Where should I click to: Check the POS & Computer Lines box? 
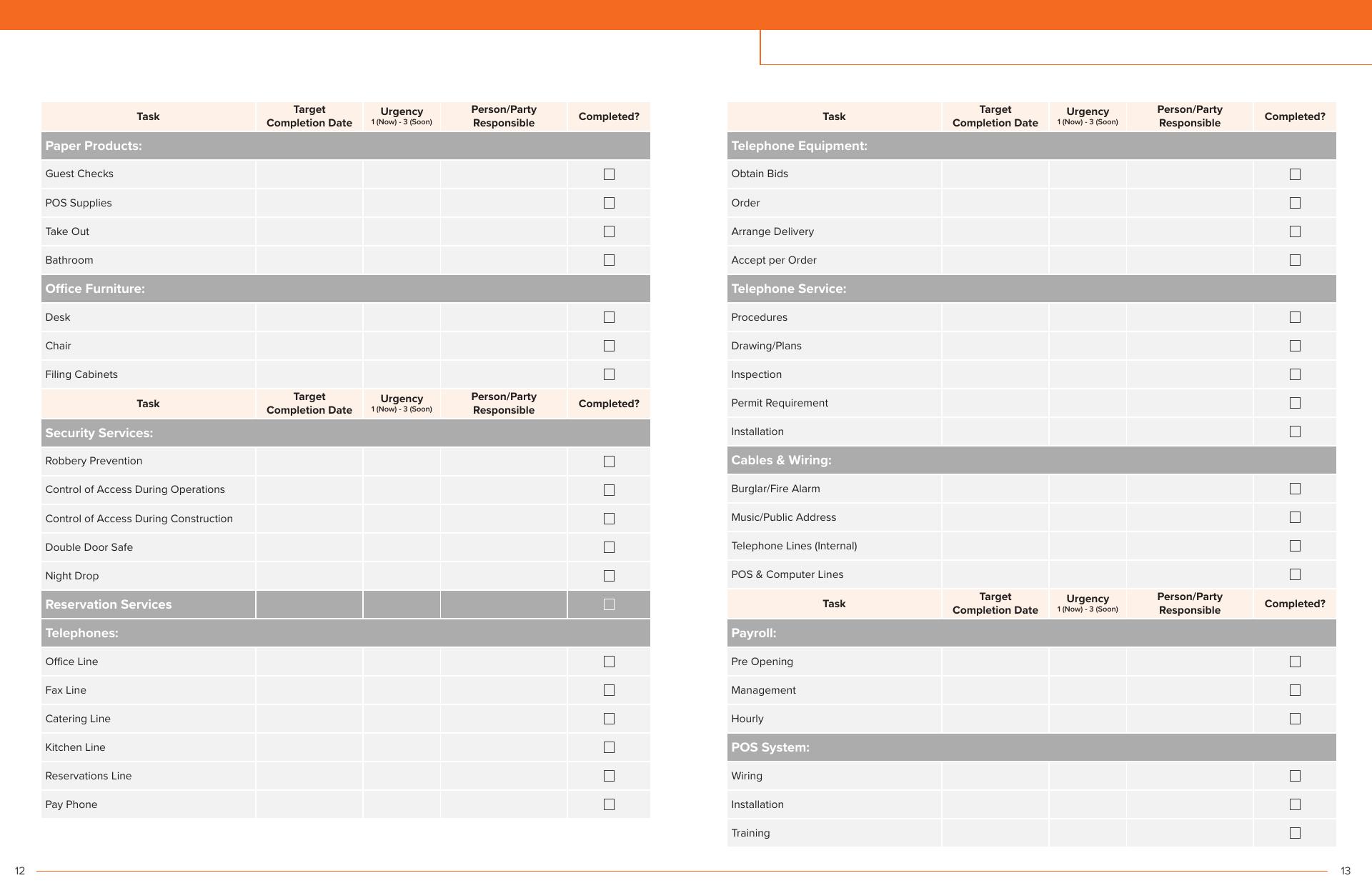tap(1295, 574)
